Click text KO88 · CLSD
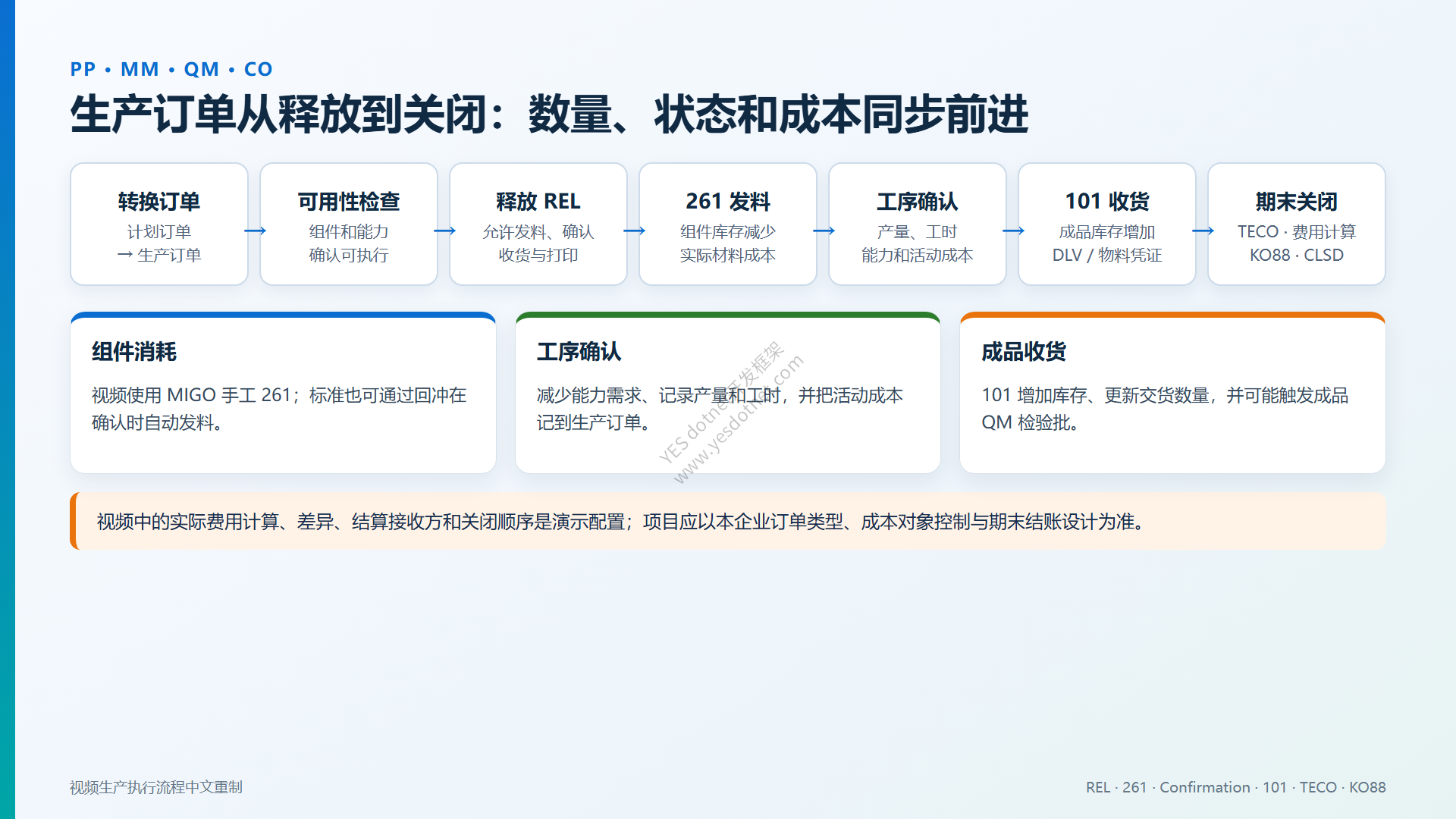 (x=1297, y=256)
